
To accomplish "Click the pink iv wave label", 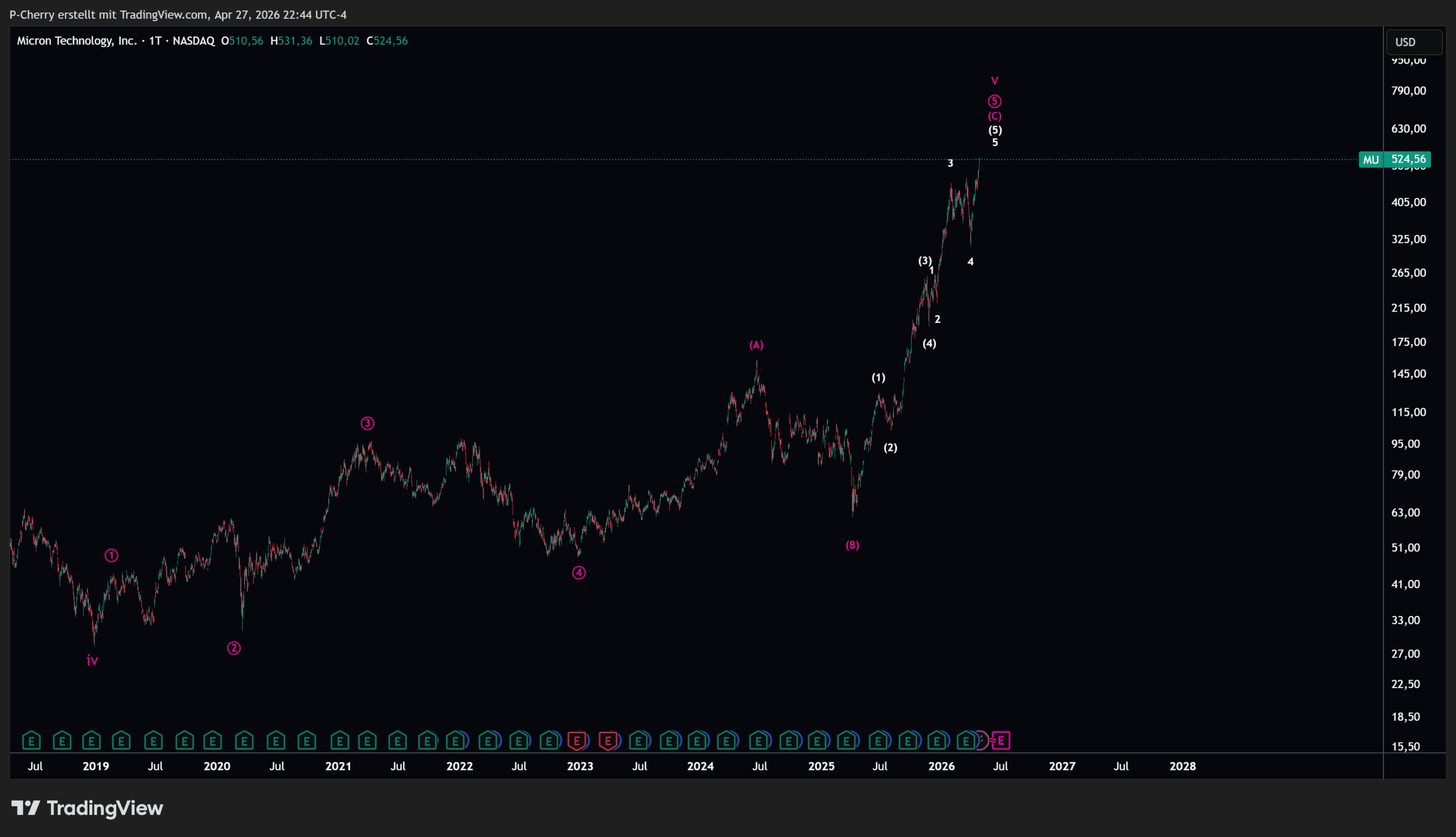I will point(92,661).
